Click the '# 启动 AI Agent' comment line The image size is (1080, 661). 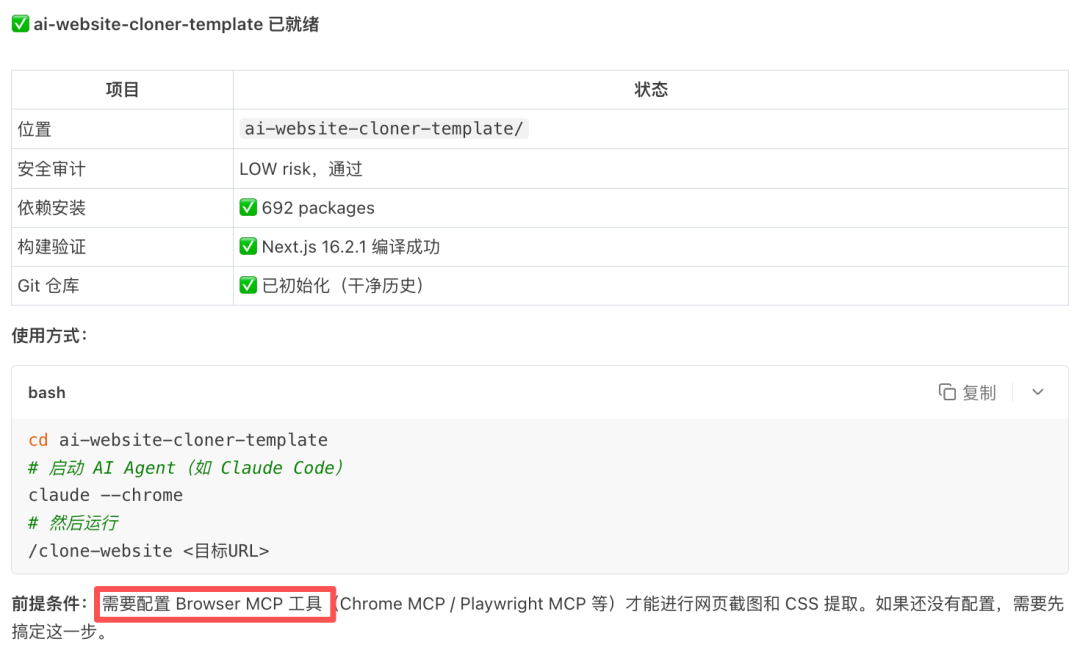tap(185, 468)
